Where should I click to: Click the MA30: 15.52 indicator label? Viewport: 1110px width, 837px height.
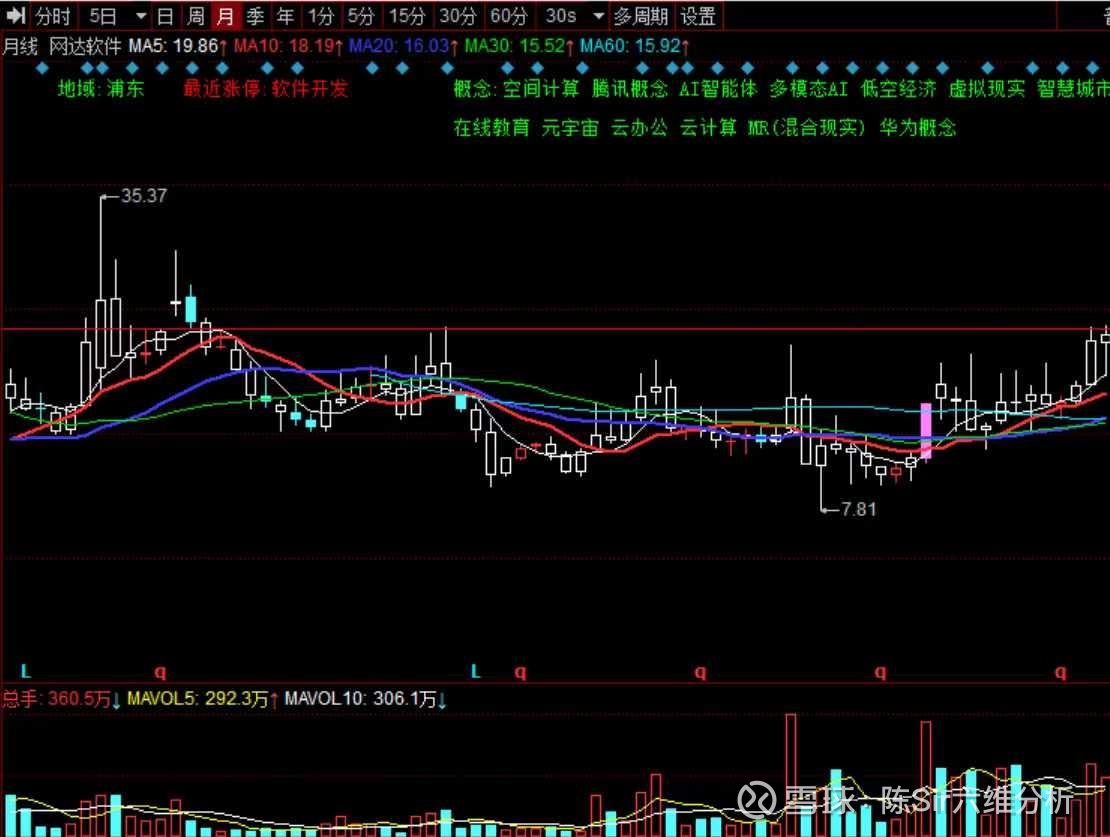click(519, 47)
